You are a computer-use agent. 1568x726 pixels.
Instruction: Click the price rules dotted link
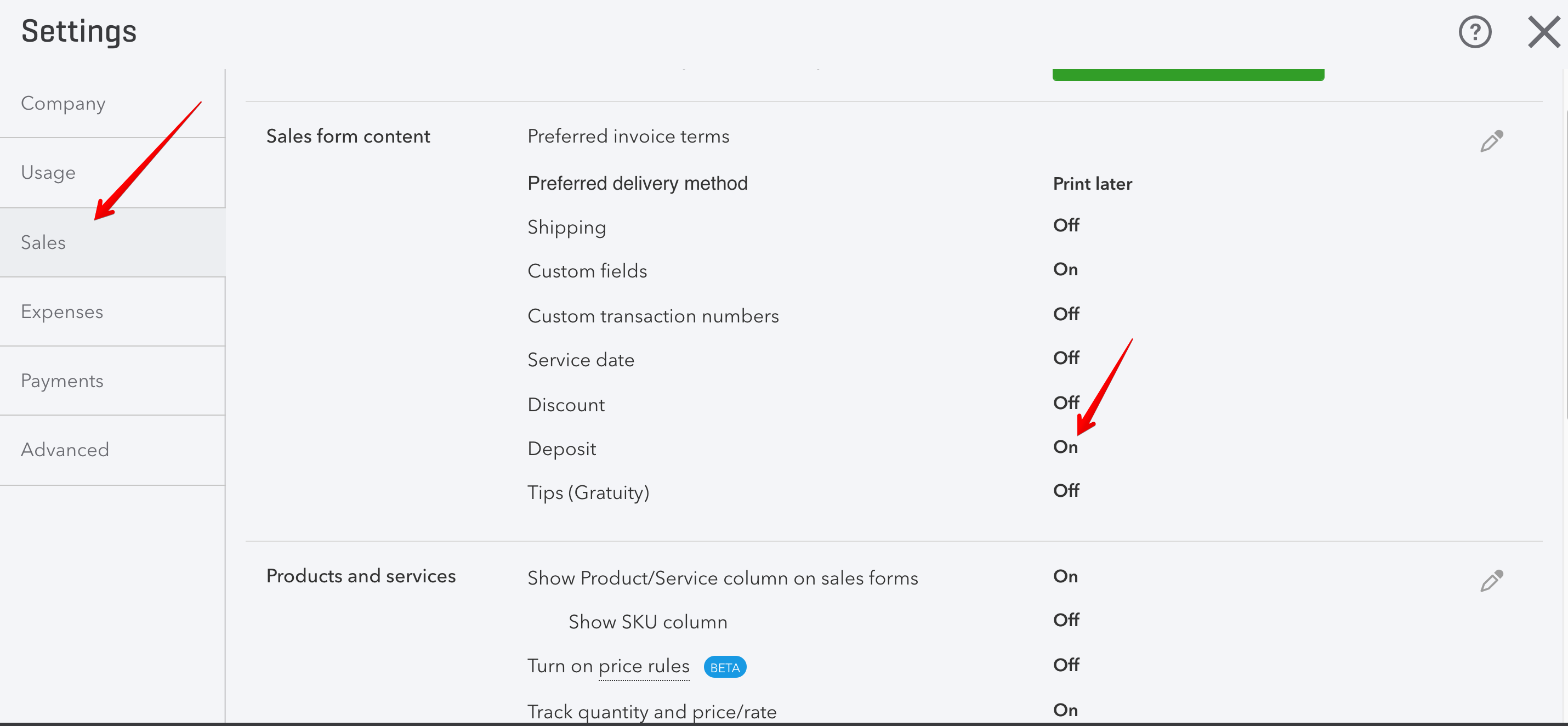click(x=644, y=666)
